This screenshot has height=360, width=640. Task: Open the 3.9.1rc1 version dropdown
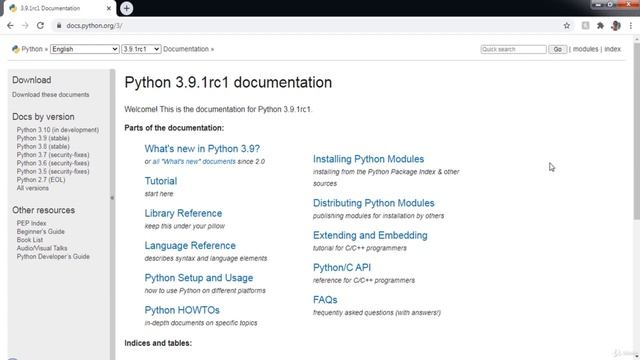pyautogui.click(x=141, y=49)
